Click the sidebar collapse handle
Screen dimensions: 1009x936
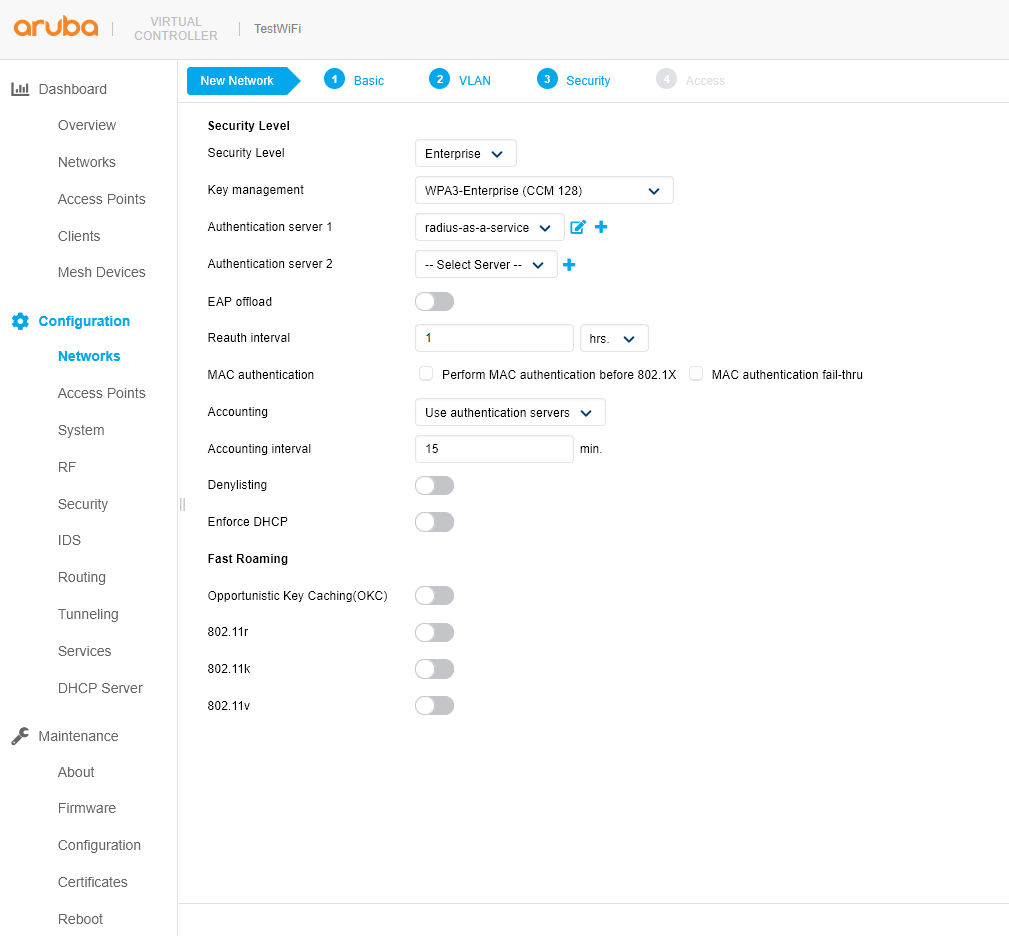click(x=182, y=504)
